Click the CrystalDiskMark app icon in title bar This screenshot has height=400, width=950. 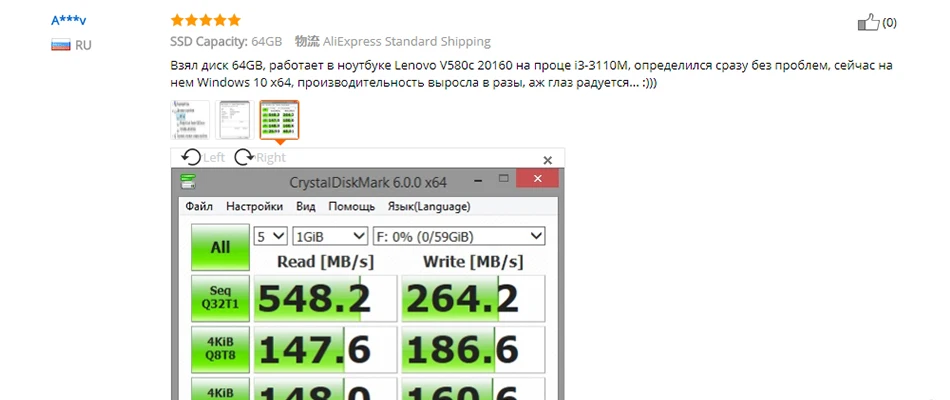[x=188, y=181]
